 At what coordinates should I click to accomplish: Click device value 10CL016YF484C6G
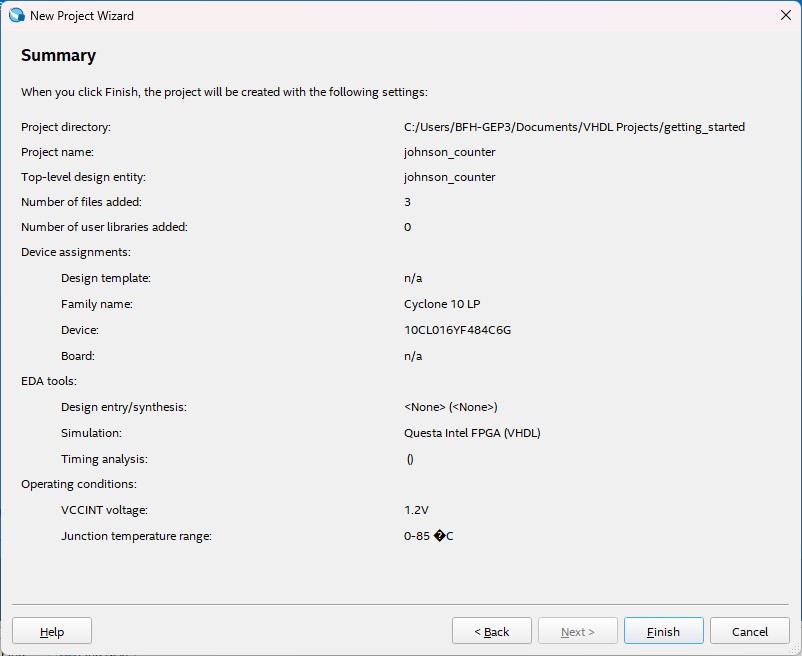tap(457, 330)
